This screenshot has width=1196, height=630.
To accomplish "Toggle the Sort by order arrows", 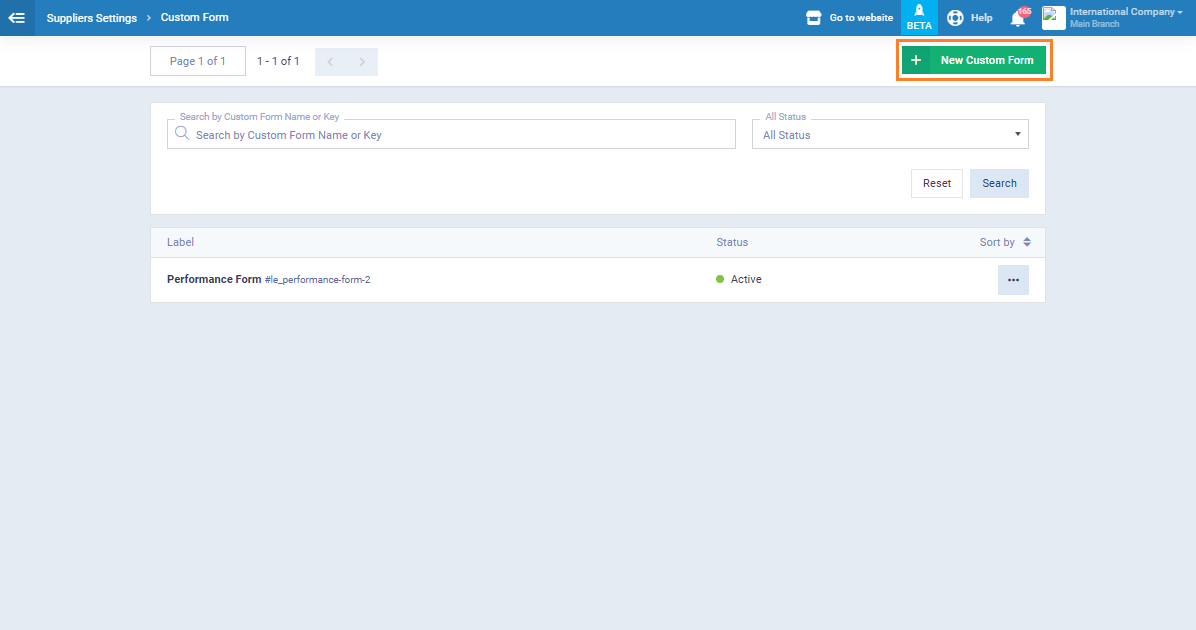I will 1026,242.
